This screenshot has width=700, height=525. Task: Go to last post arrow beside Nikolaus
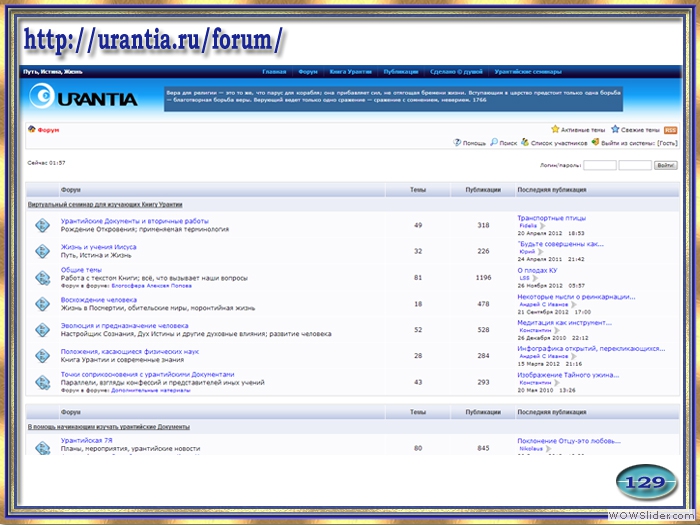coord(548,449)
